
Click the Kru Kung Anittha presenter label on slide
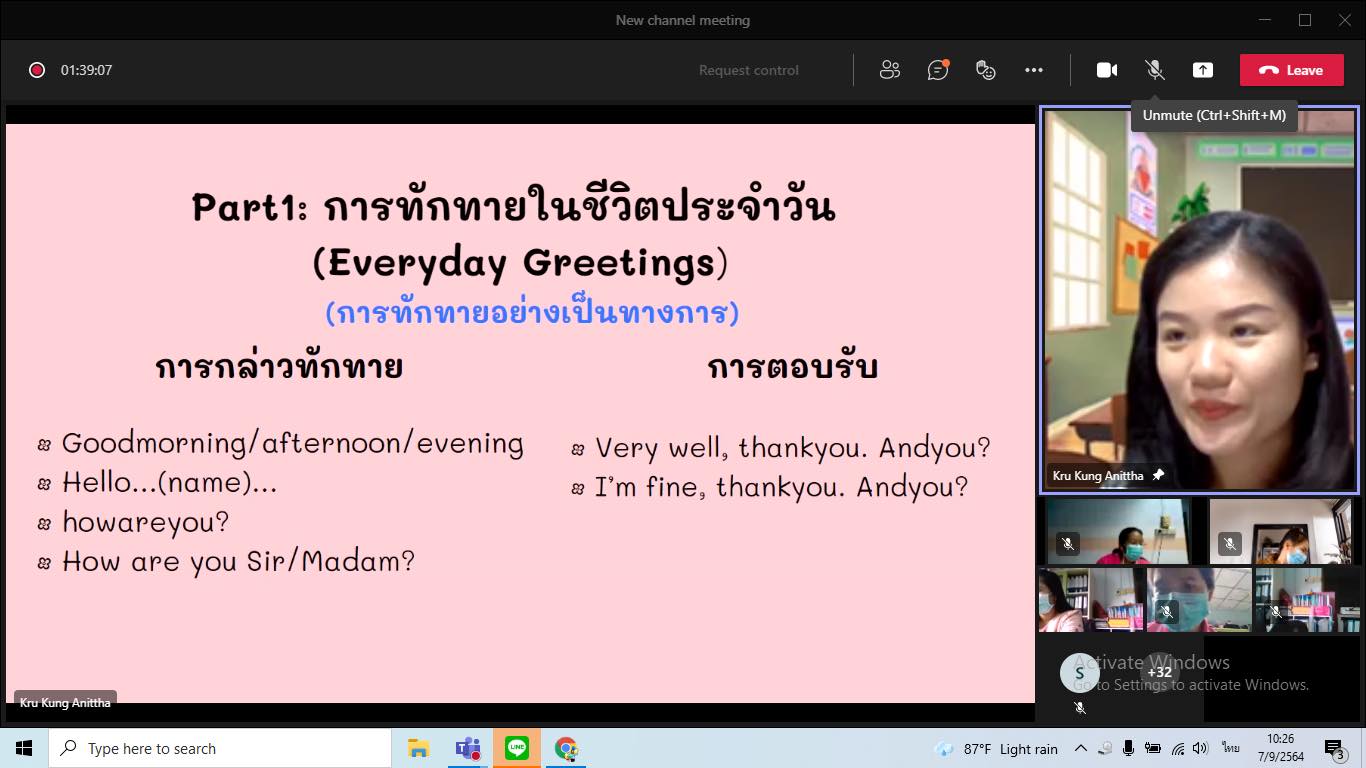pos(65,702)
